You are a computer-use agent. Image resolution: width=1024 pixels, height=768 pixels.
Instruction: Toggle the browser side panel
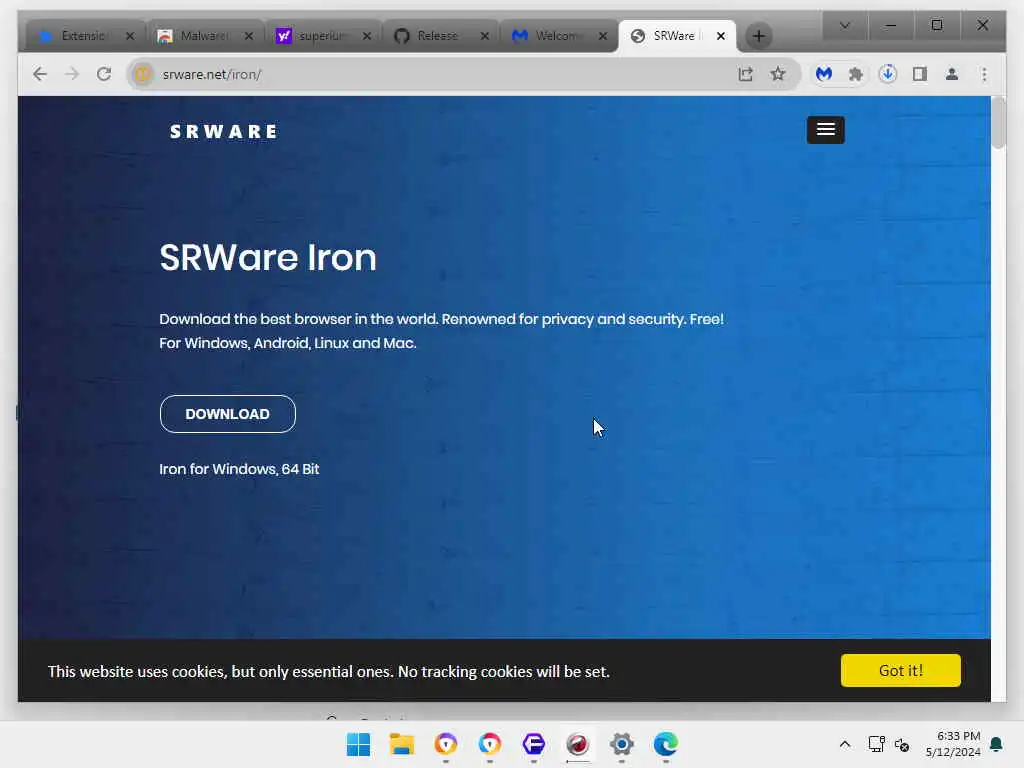click(x=920, y=74)
